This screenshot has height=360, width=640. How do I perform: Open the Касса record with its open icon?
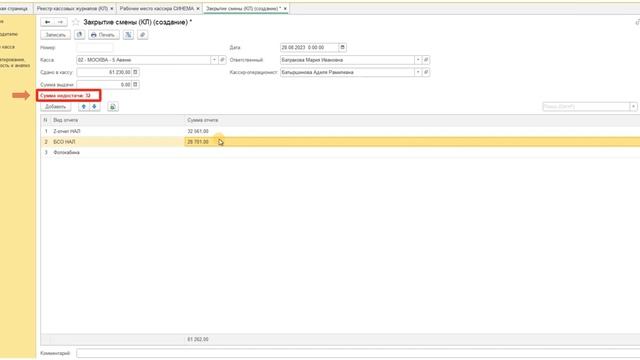pyautogui.click(x=222, y=60)
